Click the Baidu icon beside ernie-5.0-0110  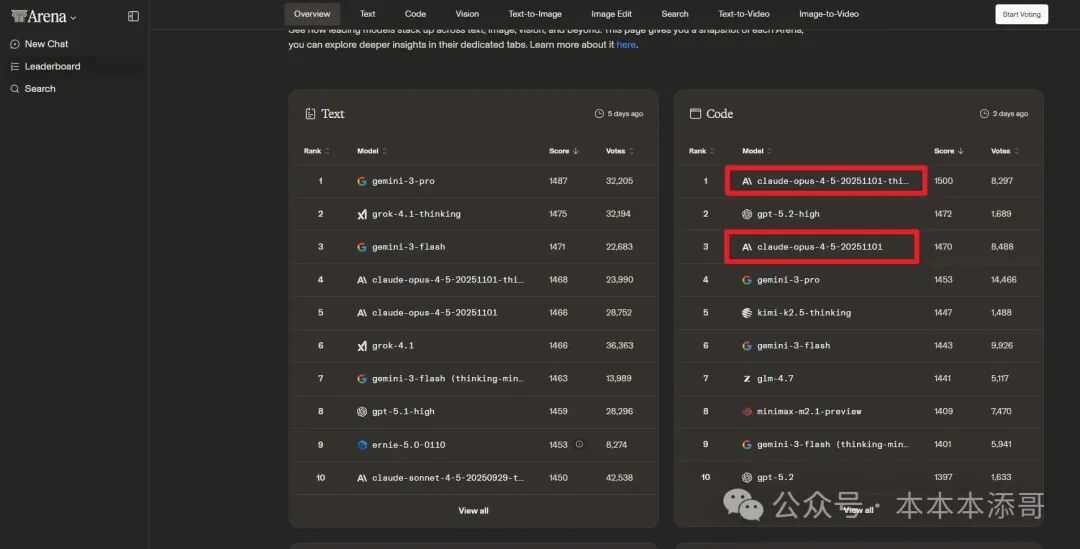pyautogui.click(x=362, y=445)
